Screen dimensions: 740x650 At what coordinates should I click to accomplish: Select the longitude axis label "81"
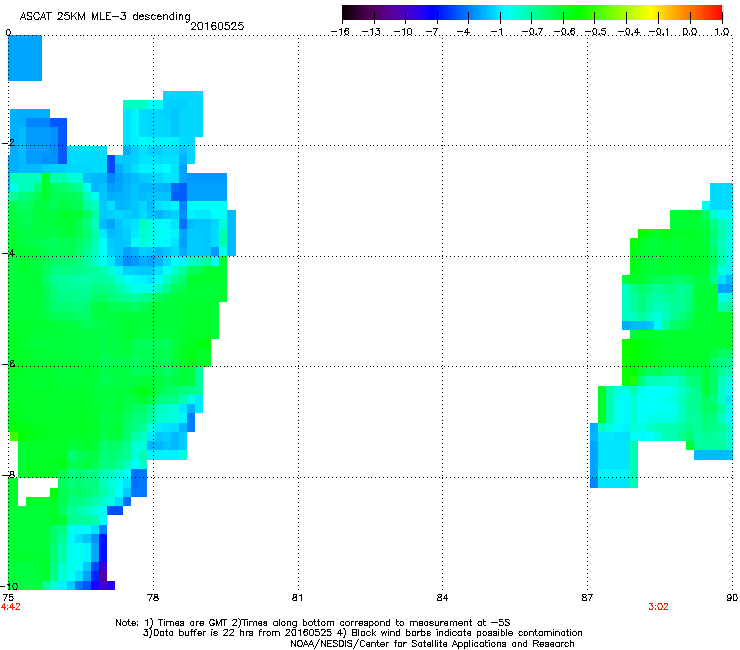point(297,598)
